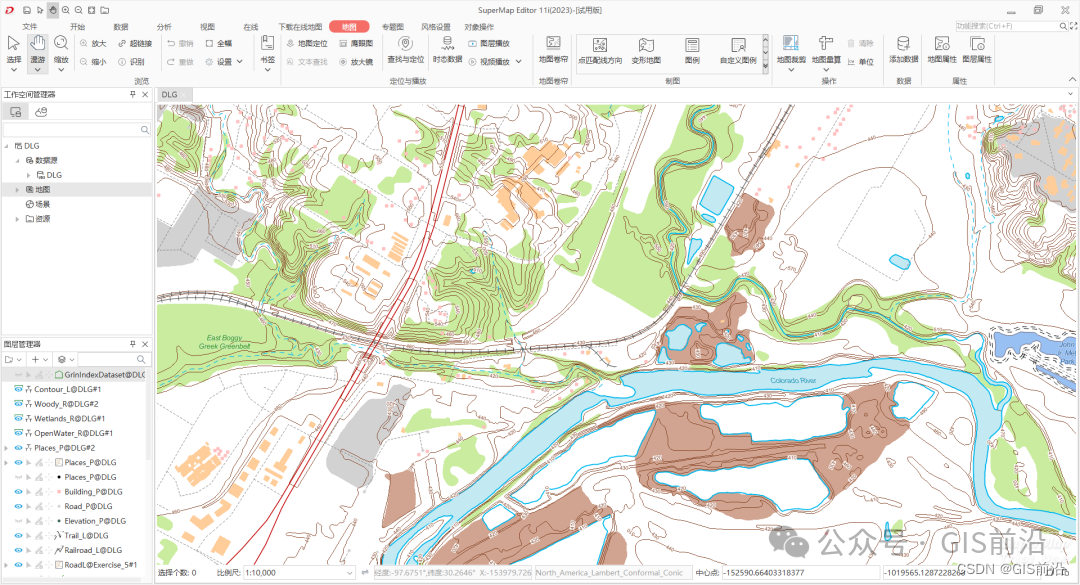Image resolution: width=1080 pixels, height=585 pixels.
Task: Hide the Building_P@DLG layer
Action: pos(19,492)
